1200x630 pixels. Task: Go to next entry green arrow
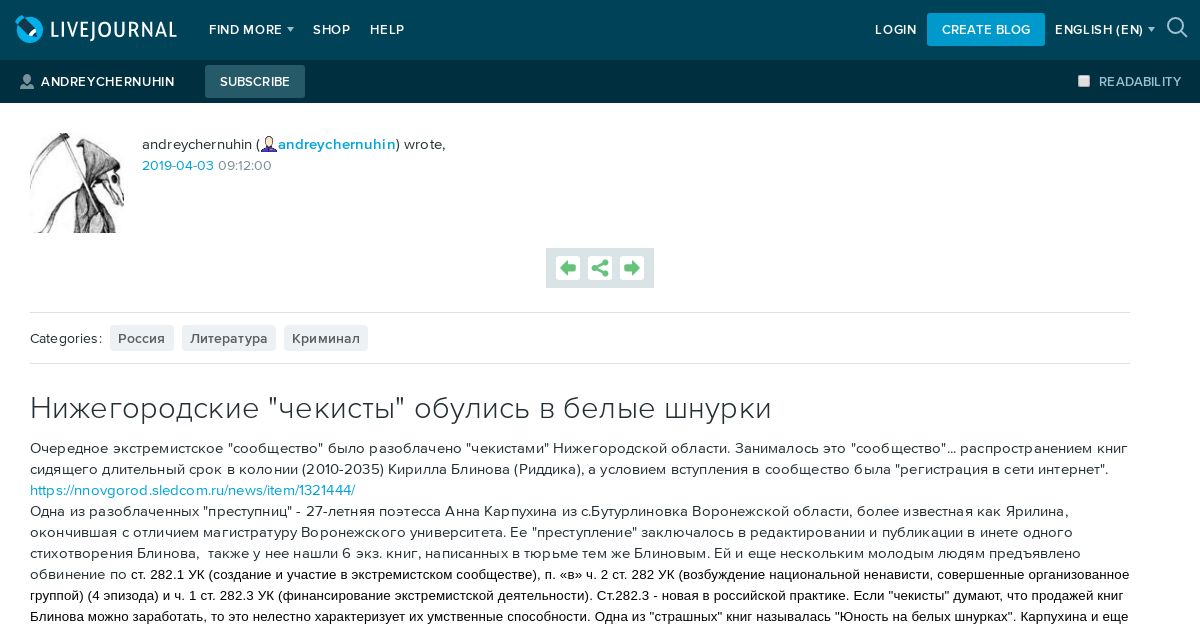tap(632, 268)
